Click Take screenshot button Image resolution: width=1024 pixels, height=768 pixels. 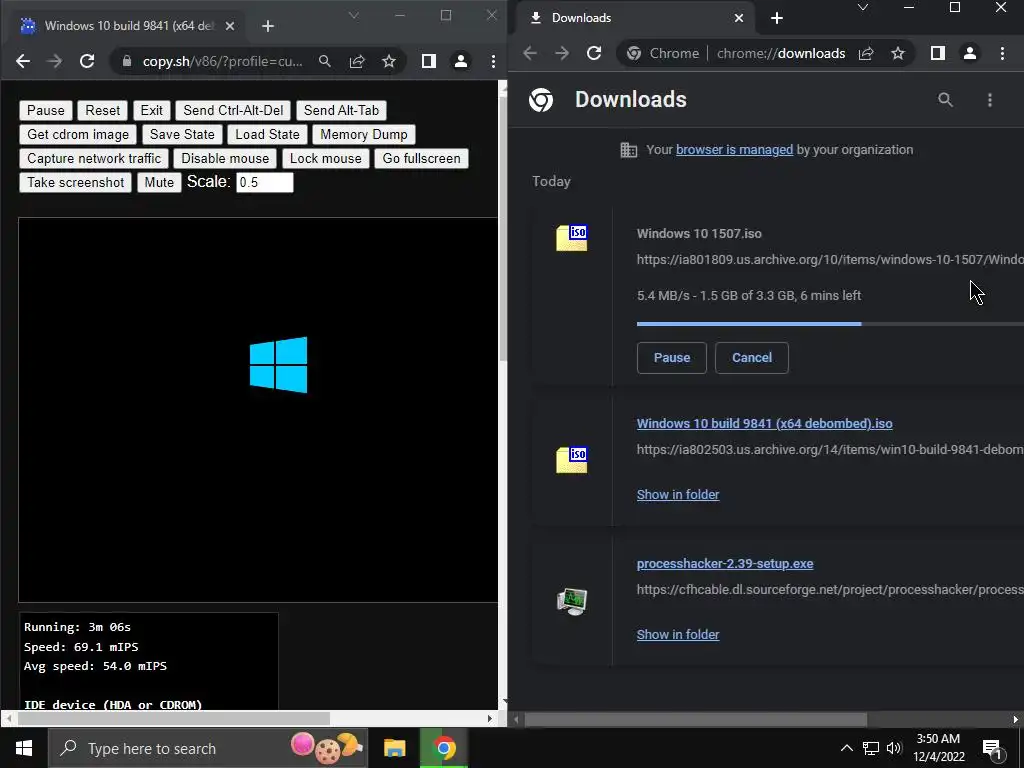point(76,183)
